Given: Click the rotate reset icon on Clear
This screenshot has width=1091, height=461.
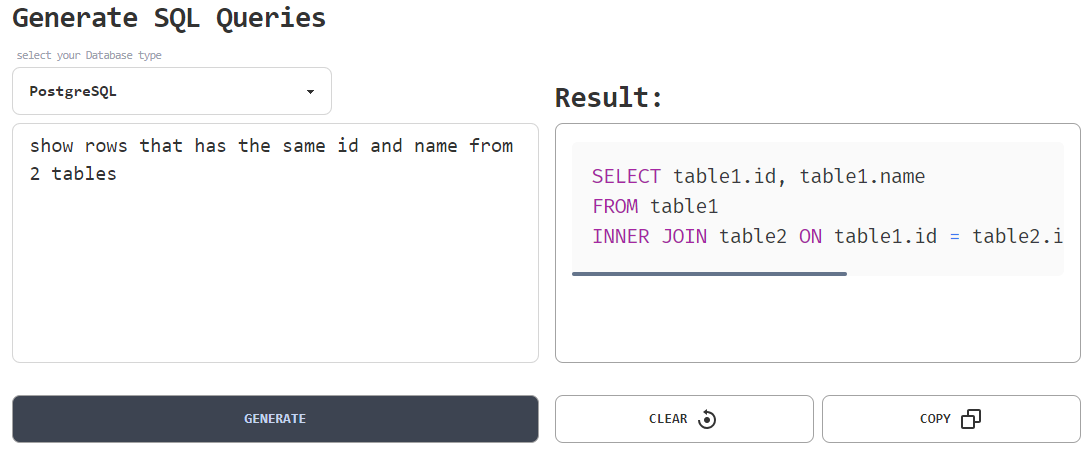Looking at the screenshot, I should tap(707, 419).
